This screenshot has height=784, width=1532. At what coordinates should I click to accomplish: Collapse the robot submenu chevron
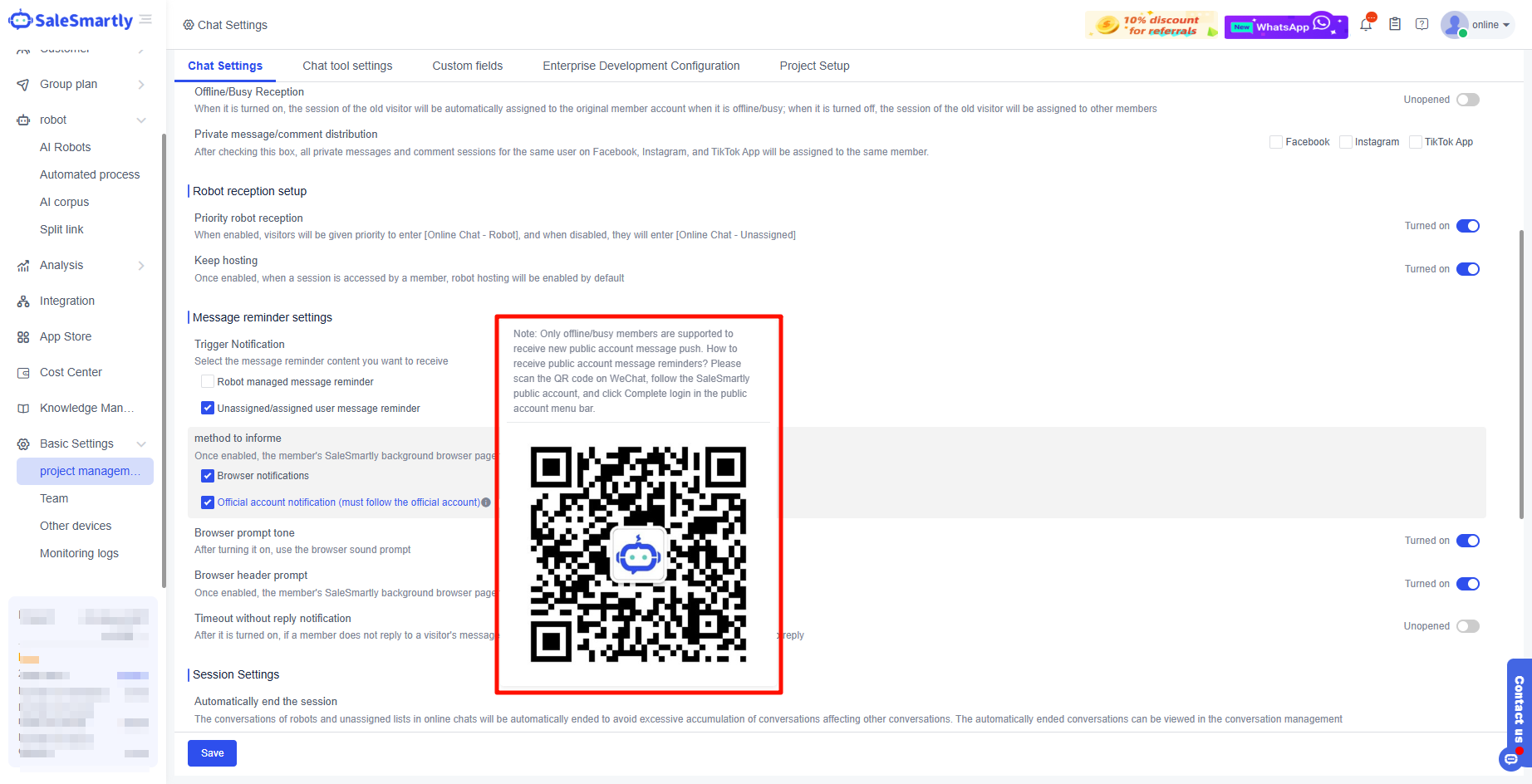(x=141, y=120)
